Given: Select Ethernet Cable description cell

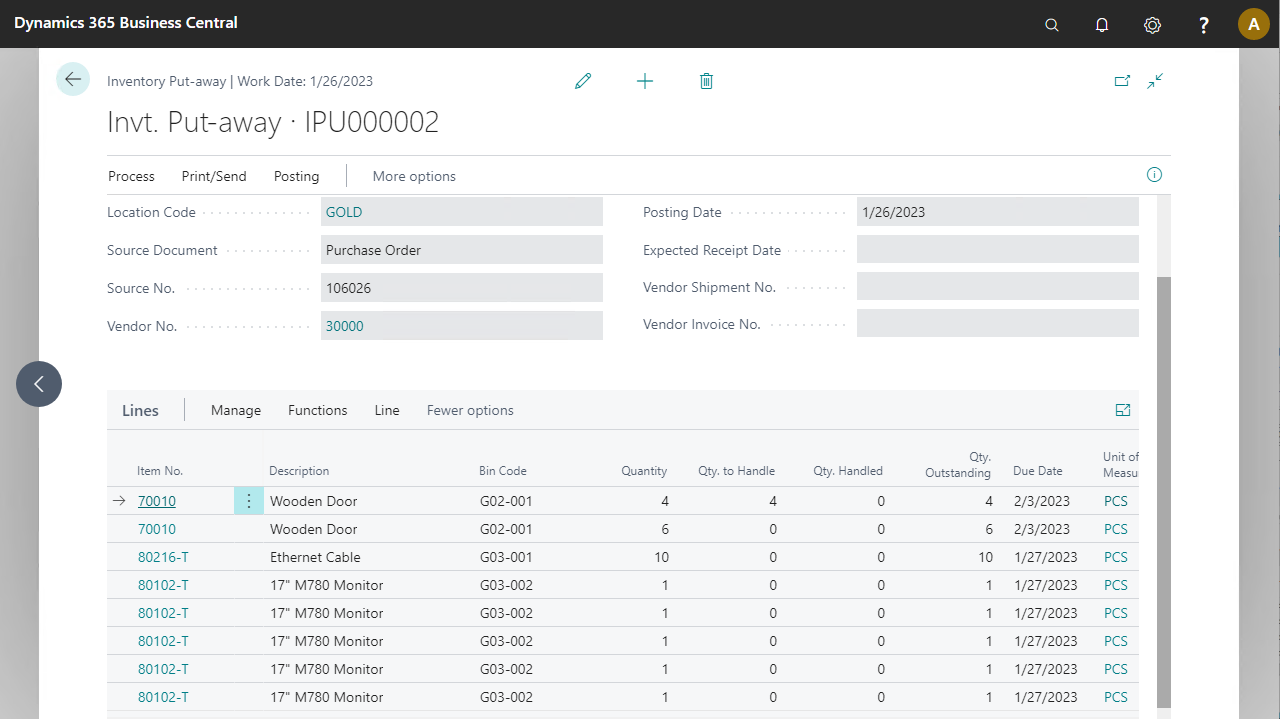Looking at the screenshot, I should (315, 557).
